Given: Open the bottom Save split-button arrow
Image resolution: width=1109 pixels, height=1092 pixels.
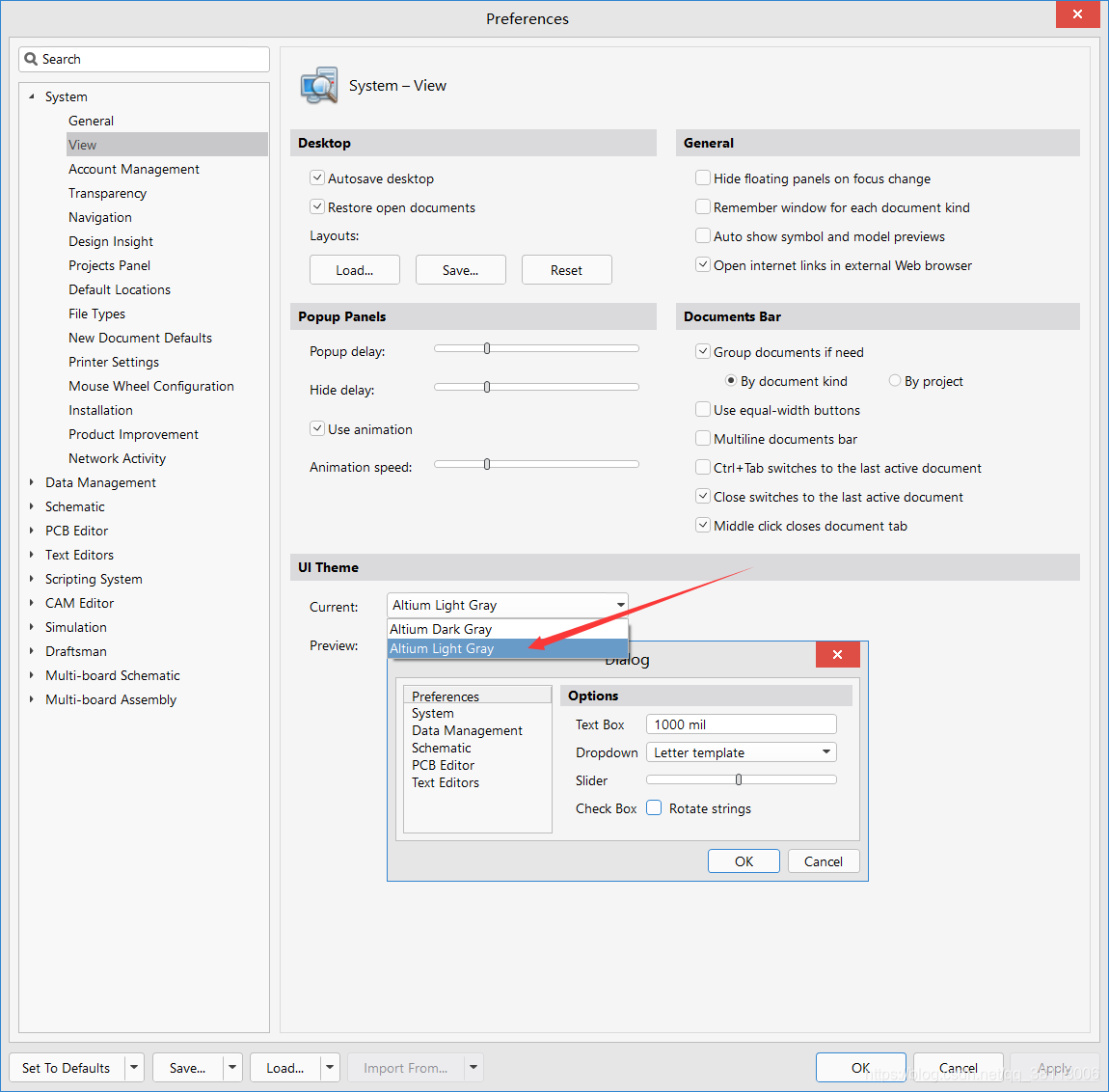Looking at the screenshot, I should [232, 1068].
